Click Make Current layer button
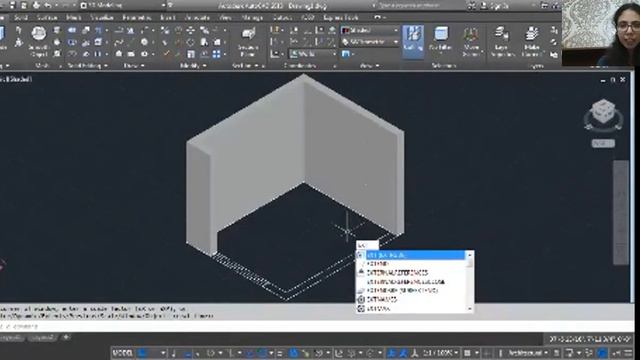 pyautogui.click(x=532, y=41)
